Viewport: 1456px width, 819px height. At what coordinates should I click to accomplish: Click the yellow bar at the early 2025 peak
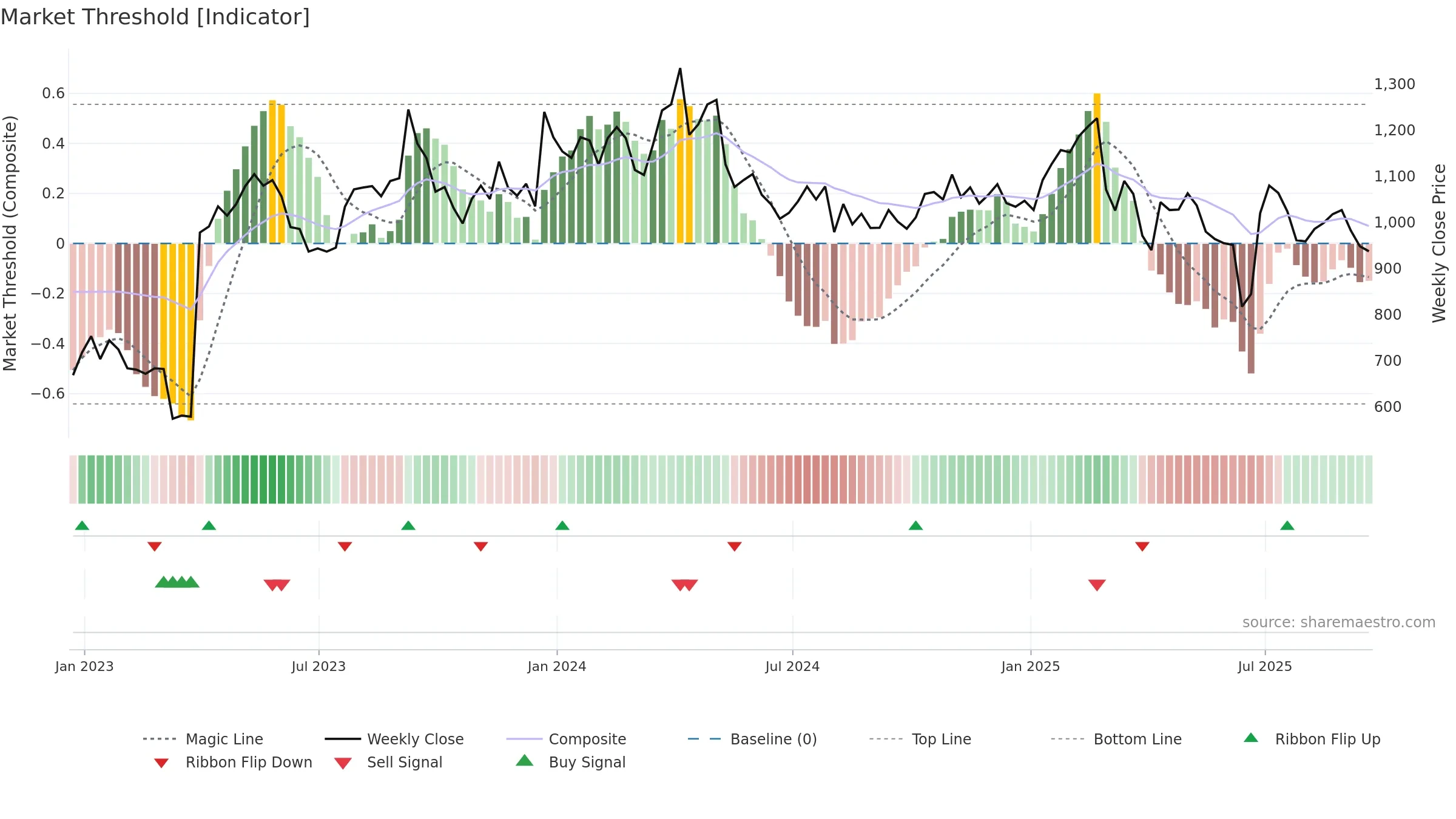point(1097,168)
